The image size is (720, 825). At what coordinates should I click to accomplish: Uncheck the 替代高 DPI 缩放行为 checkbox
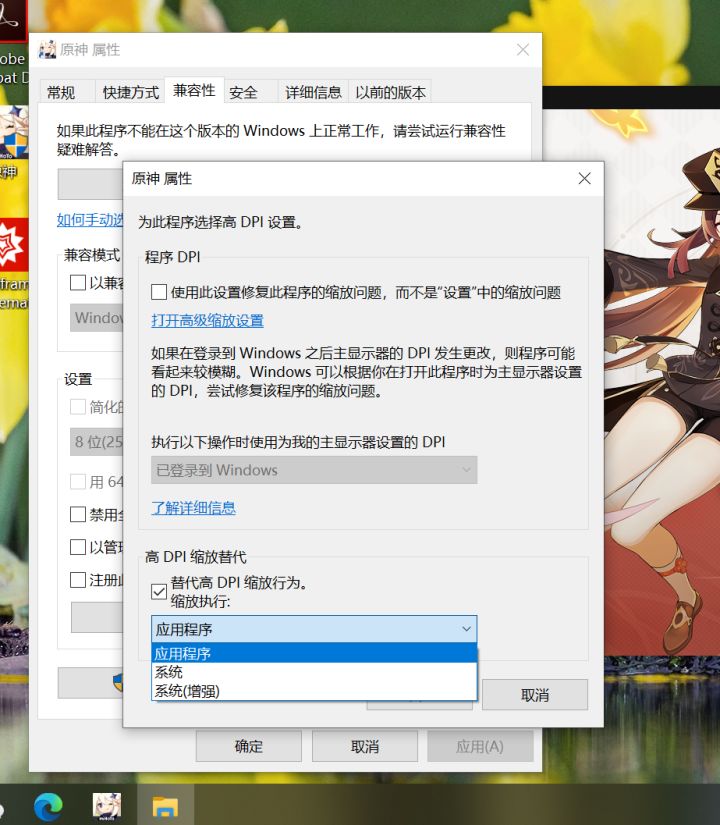pos(159,592)
